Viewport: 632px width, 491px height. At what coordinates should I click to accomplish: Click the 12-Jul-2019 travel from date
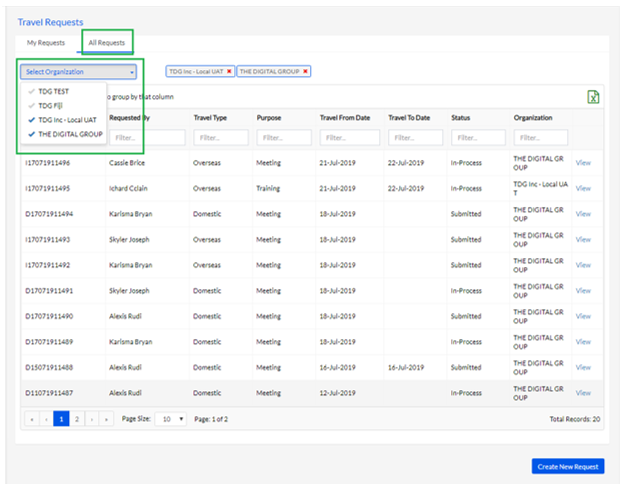tap(337, 393)
